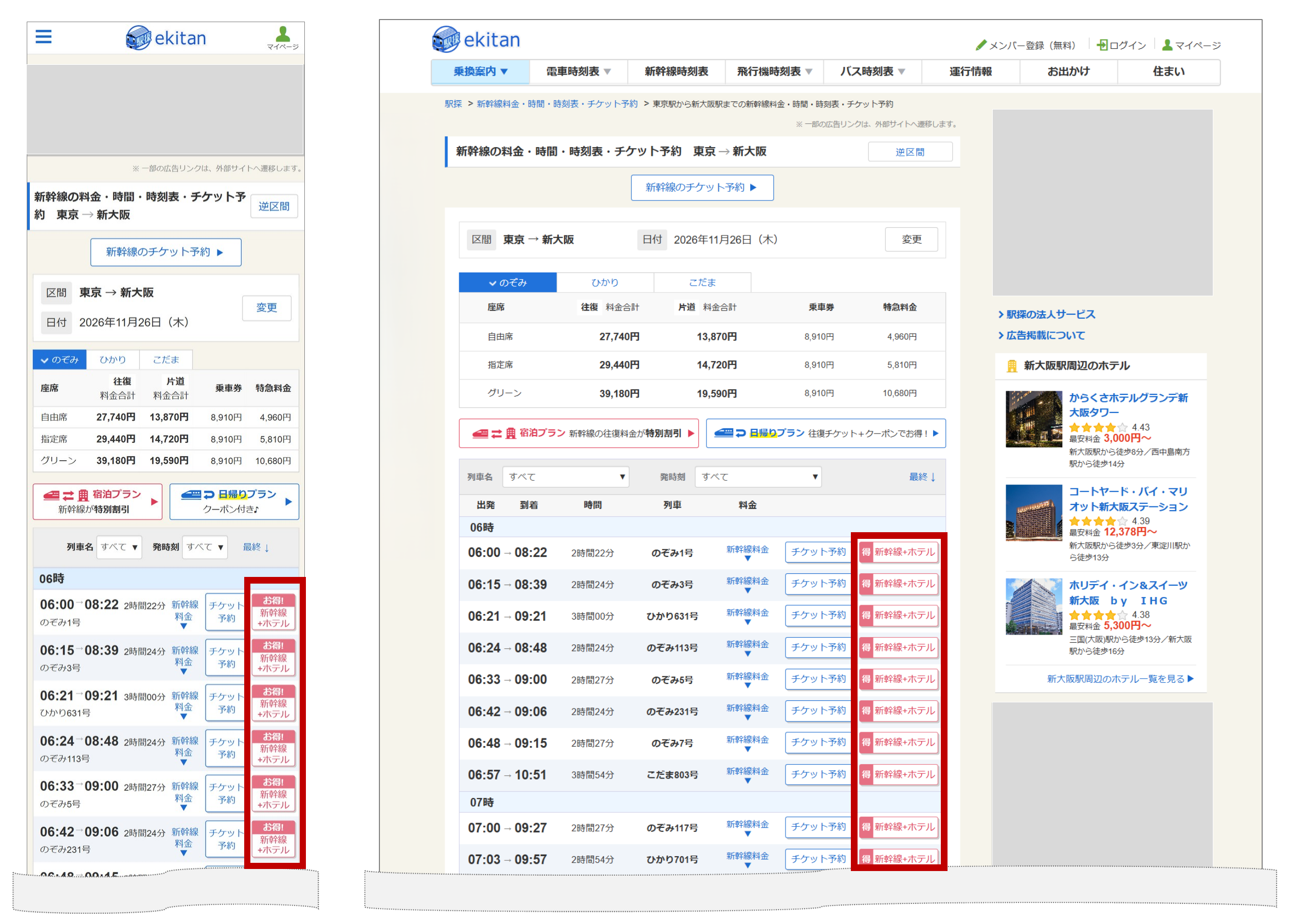Switch to desktop こだま tab
This screenshot has width=1293, height=924.
(702, 282)
